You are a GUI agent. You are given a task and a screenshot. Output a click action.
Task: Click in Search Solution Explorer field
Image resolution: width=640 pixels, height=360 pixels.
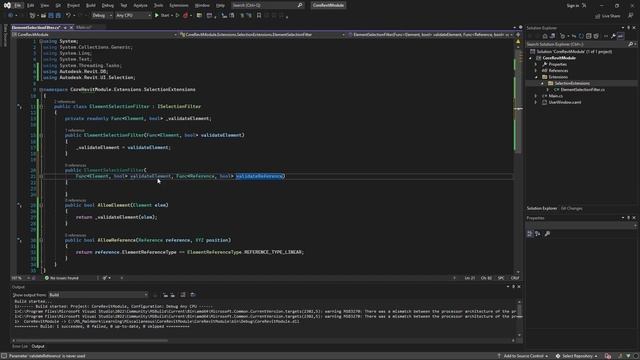point(576,44)
